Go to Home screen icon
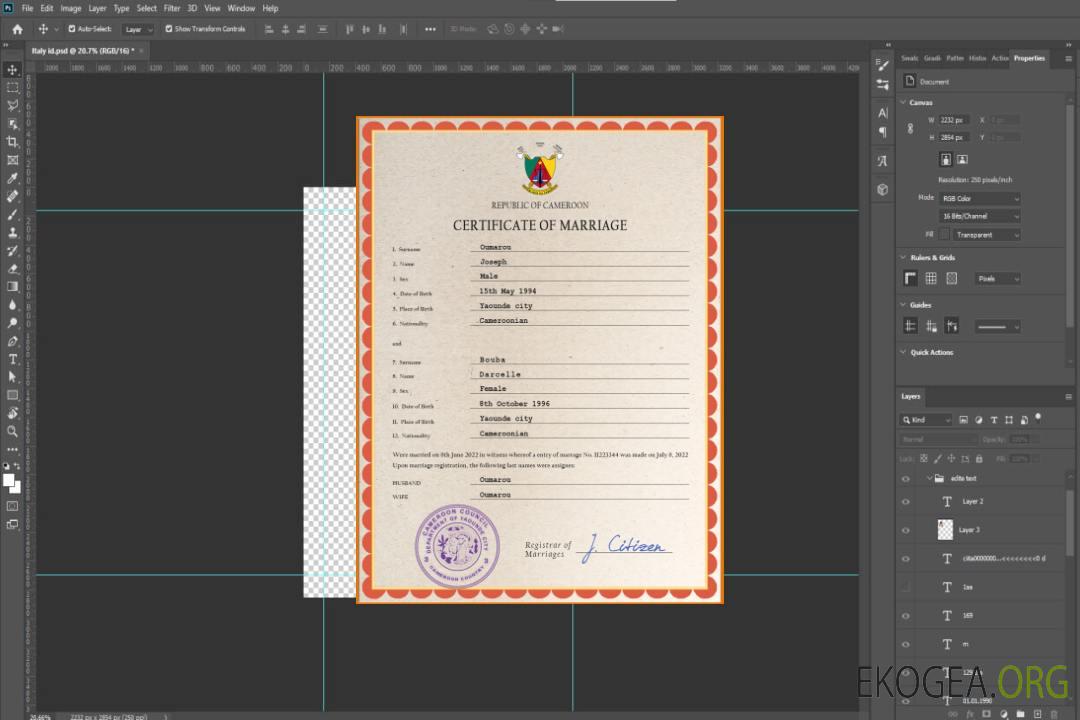This screenshot has width=1080, height=720. [17, 29]
